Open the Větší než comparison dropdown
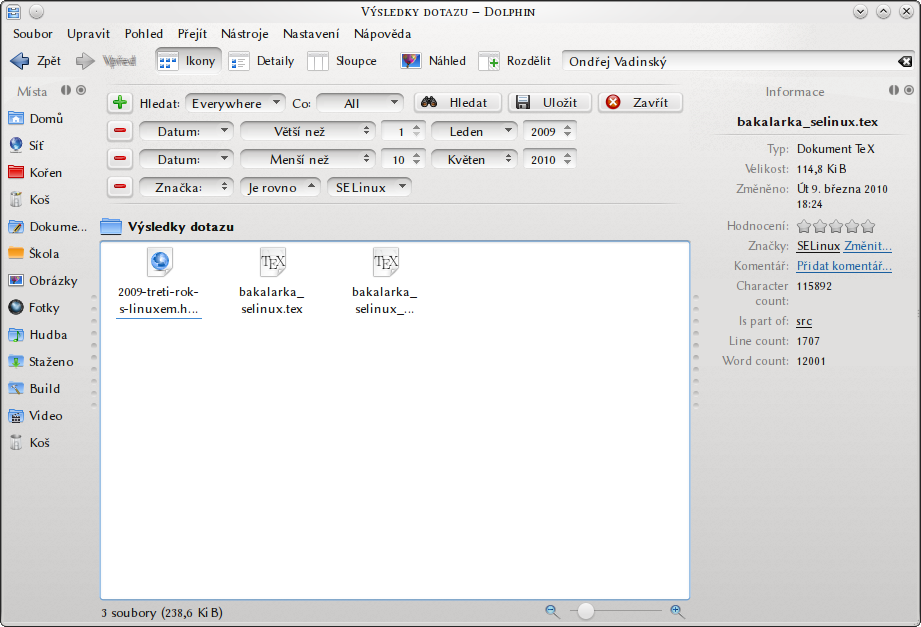Image resolution: width=921 pixels, height=627 pixels. pos(308,131)
